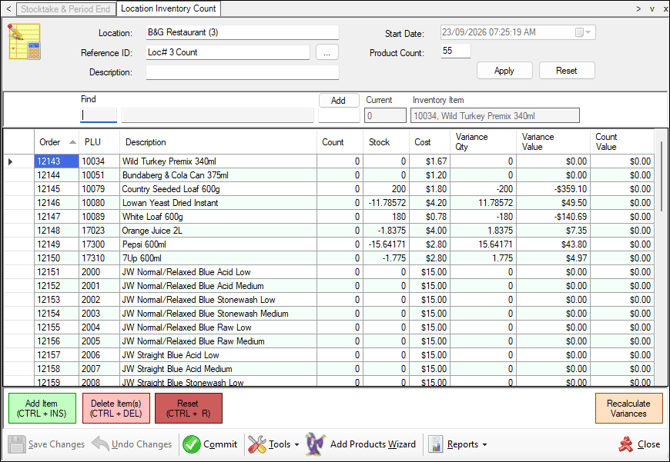670x462 pixels.
Task: Click Undo Changes in the toolbar
Action: click(x=132, y=444)
